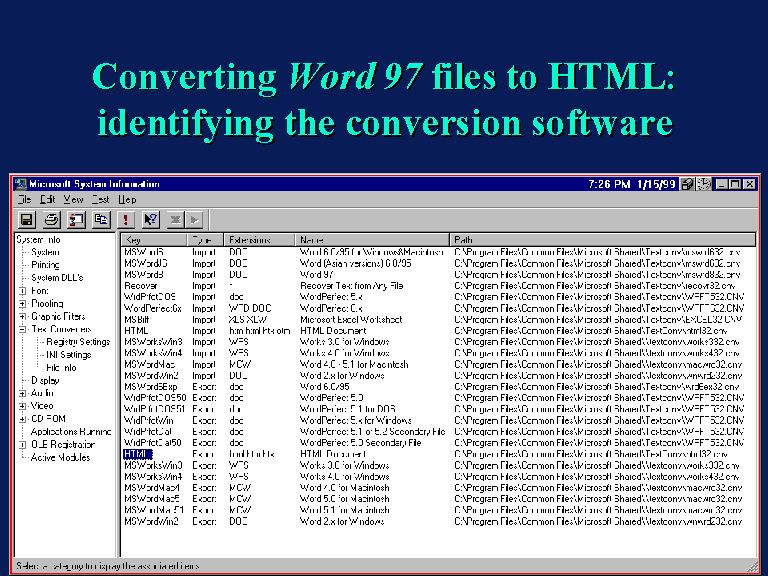This screenshot has width=768, height=576.
Task: Click the Key column header
Action: point(154,240)
